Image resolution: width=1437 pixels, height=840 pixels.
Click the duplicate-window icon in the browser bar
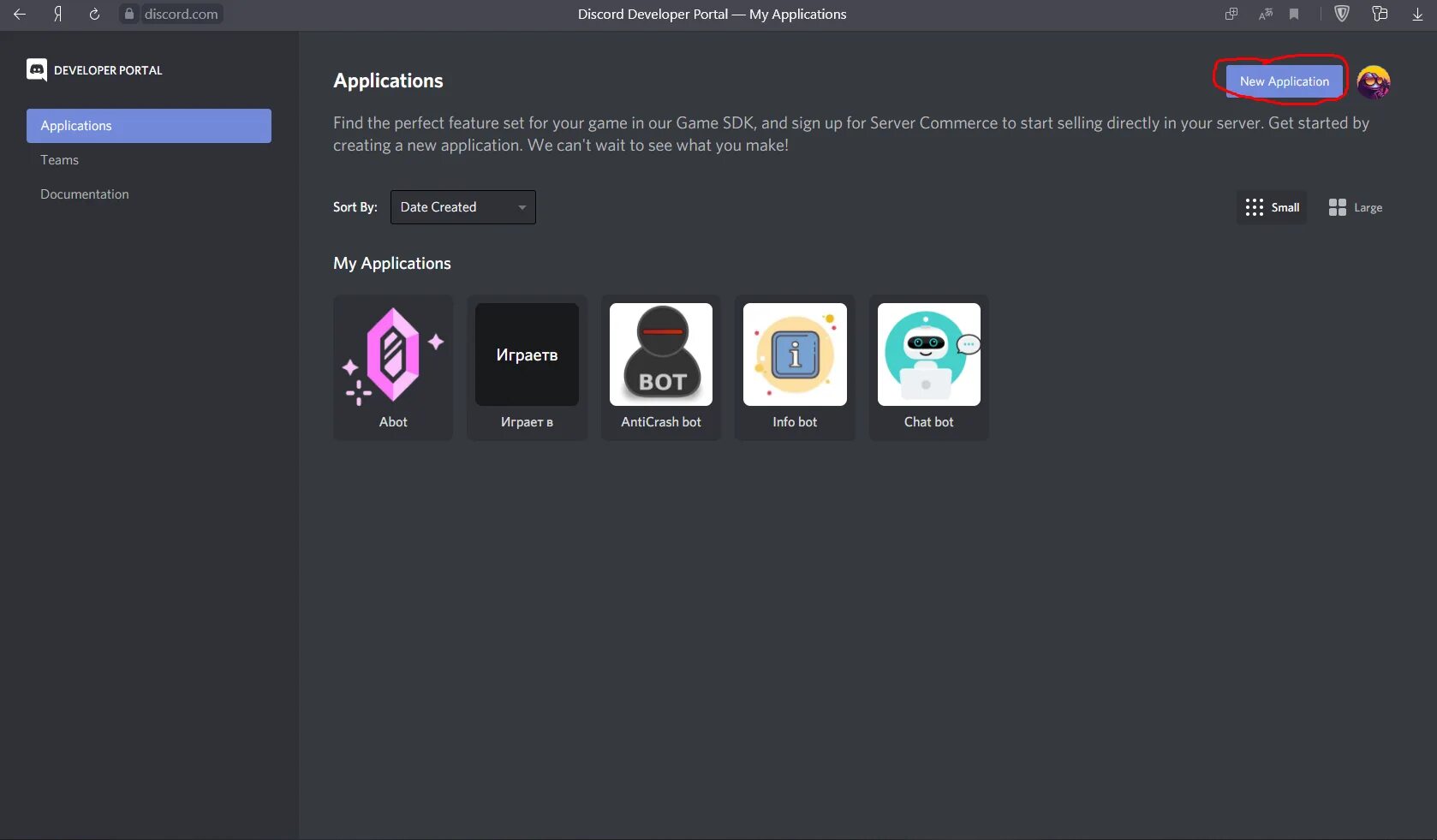pyautogui.click(x=1231, y=14)
